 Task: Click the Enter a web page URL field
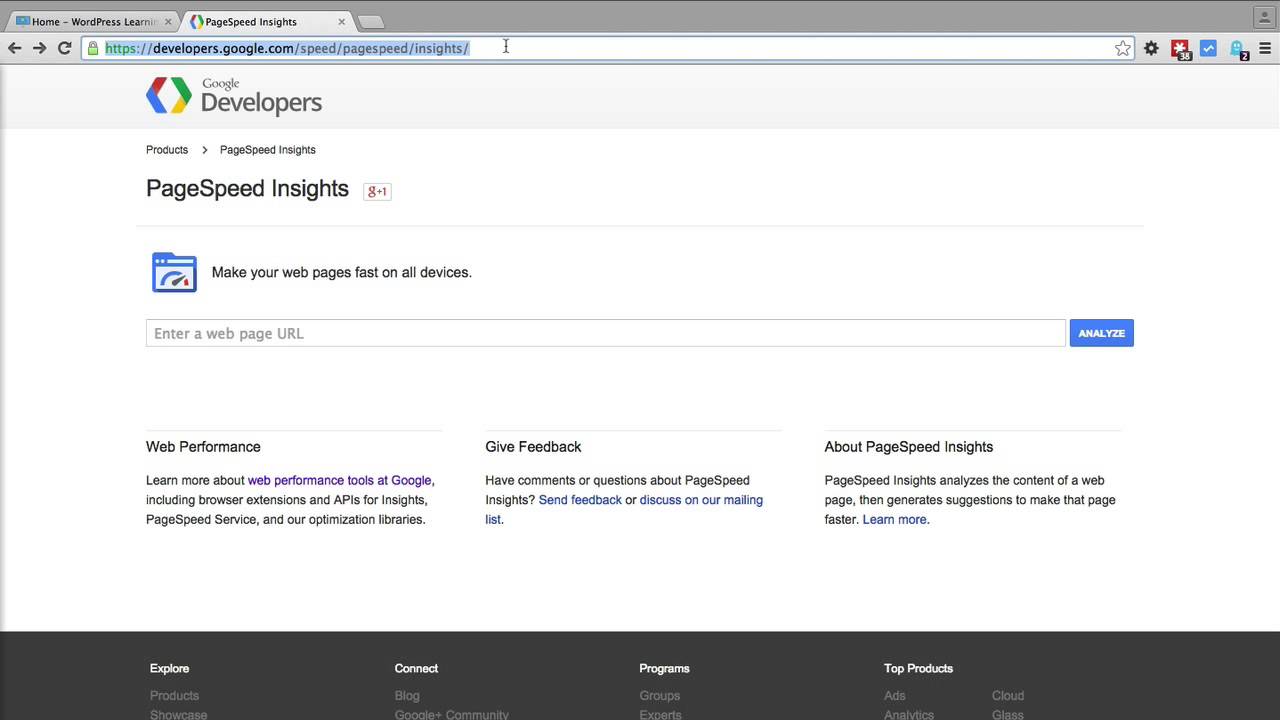[605, 333]
